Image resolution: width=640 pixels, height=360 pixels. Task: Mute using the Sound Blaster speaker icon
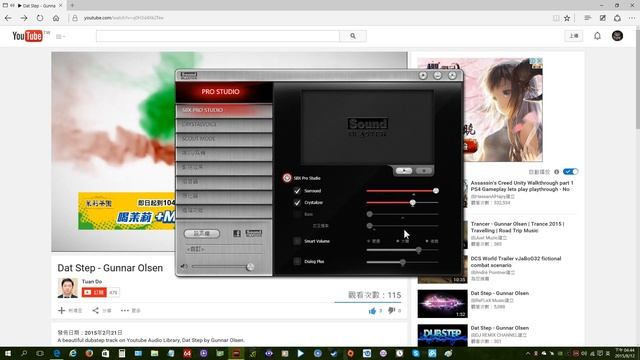(x=184, y=267)
